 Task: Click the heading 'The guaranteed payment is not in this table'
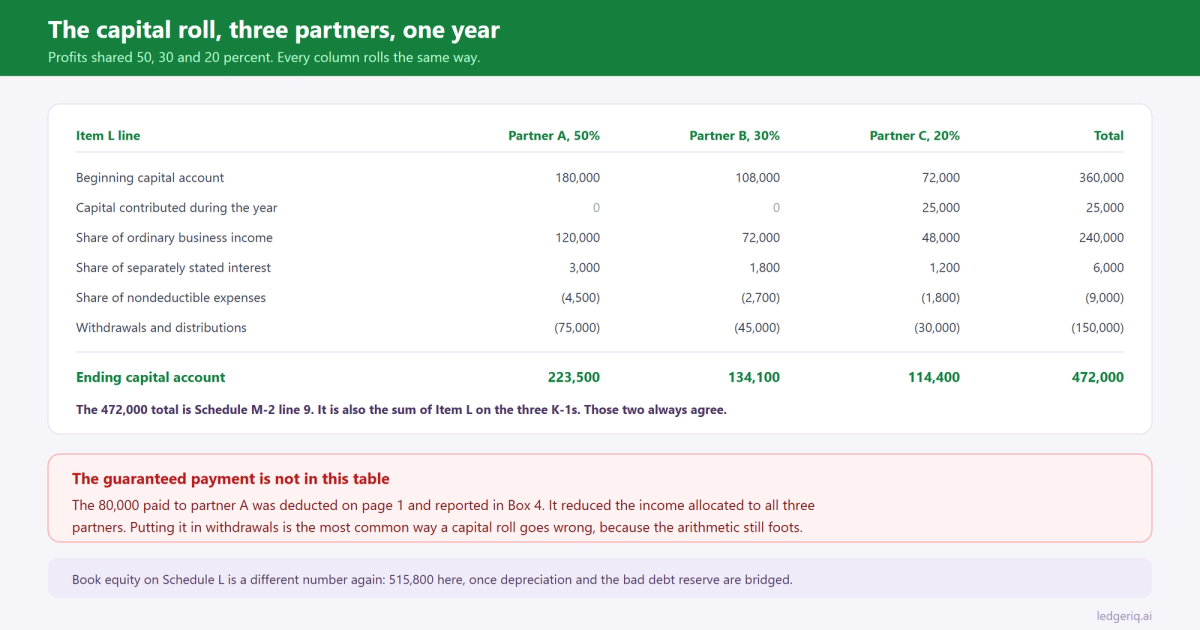[x=231, y=479]
